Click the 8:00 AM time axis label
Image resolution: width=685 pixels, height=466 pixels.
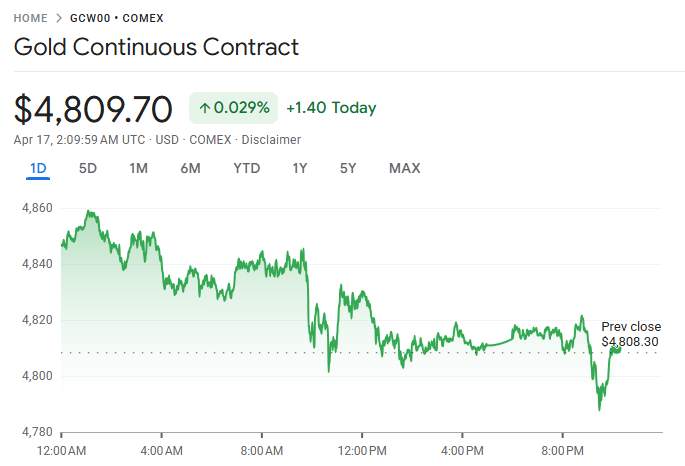[261, 450]
